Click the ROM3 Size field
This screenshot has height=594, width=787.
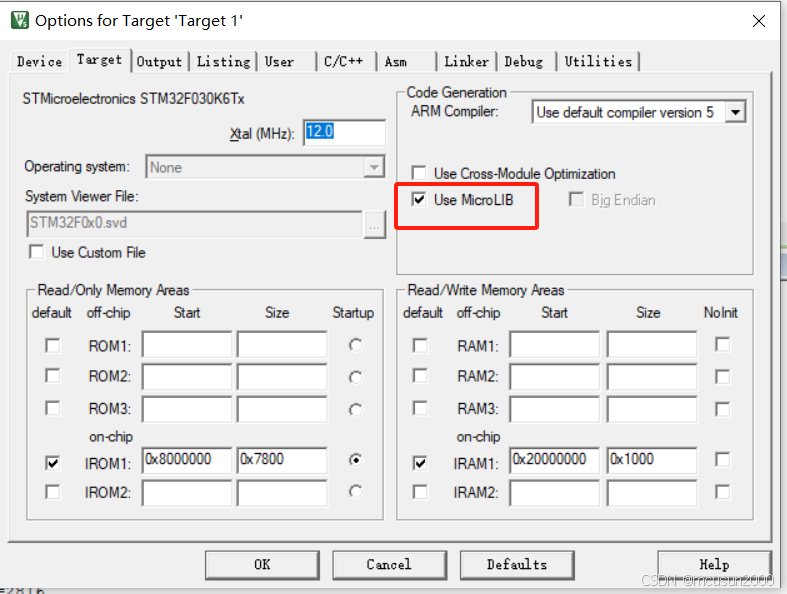tap(282, 409)
